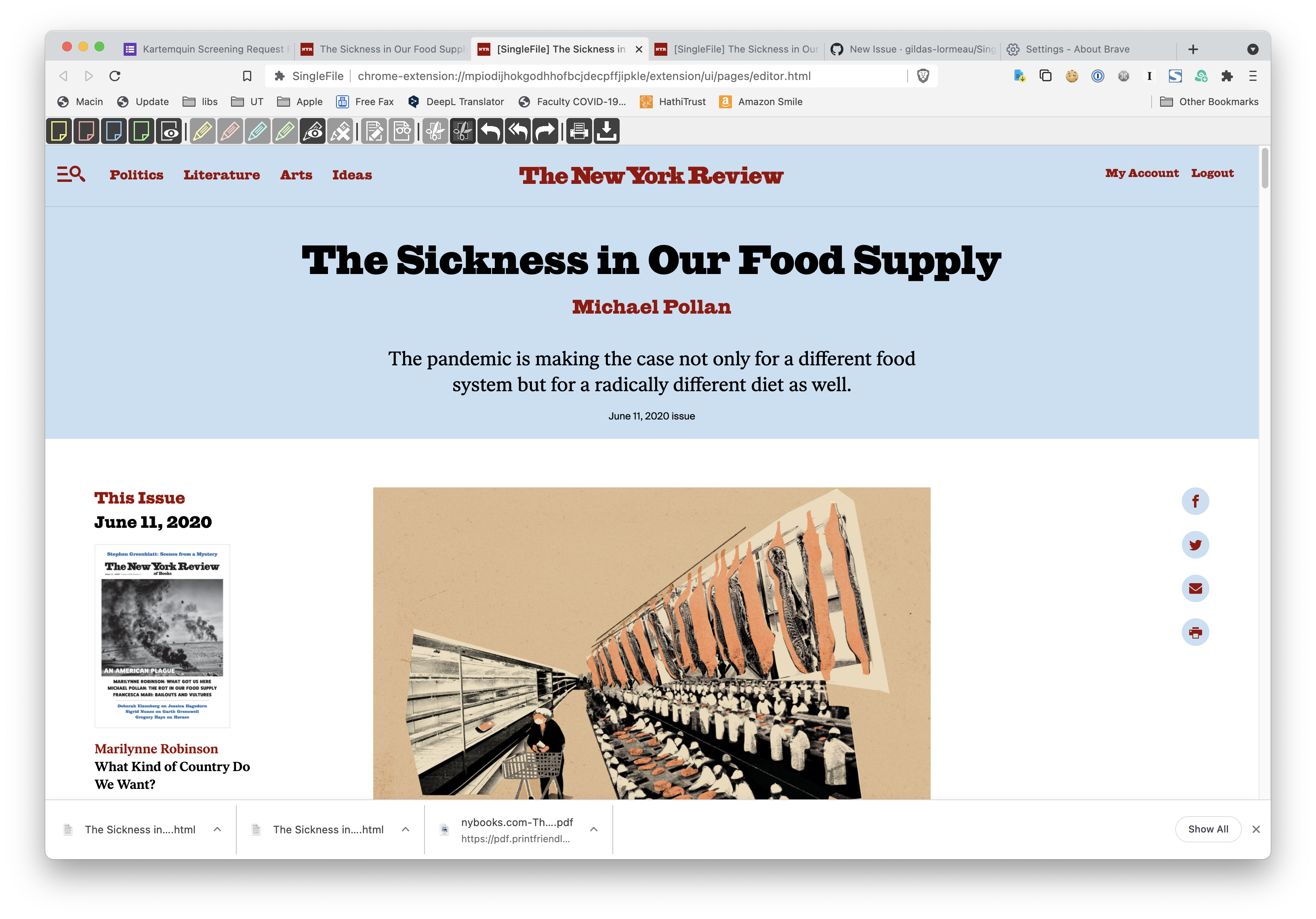Select the blue note color swatch
1316x919 pixels.
pyautogui.click(x=114, y=131)
